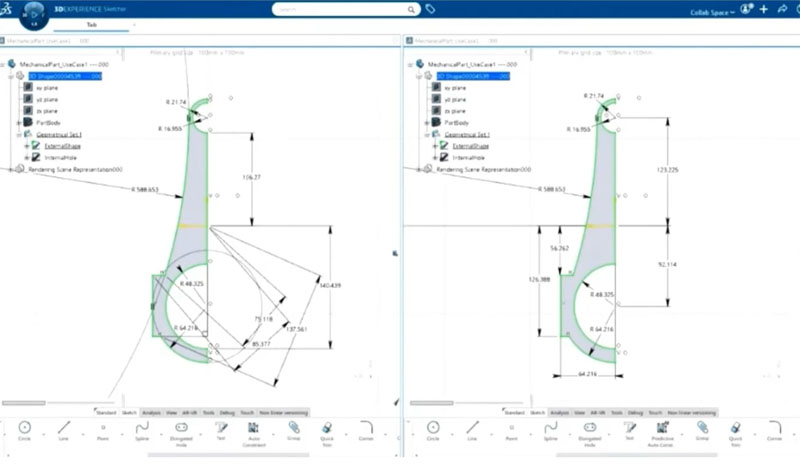This screenshot has width=800, height=464.
Task: Open Tools tab in right window
Action: [x=617, y=412]
